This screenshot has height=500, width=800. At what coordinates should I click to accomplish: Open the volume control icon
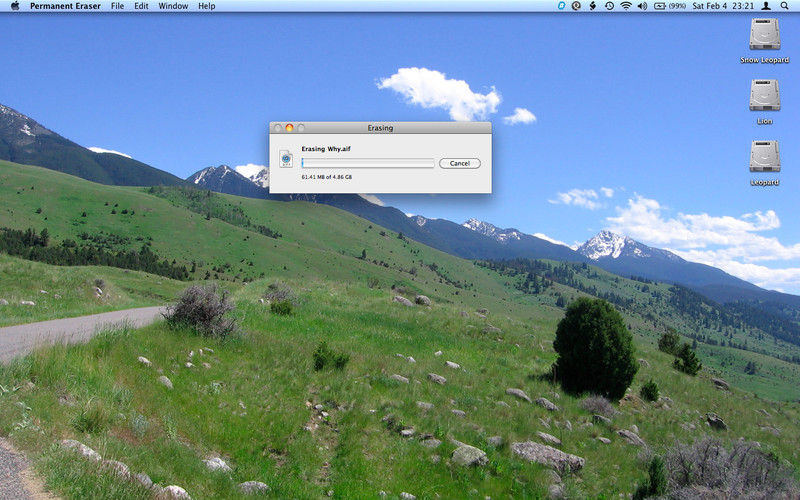[642, 6]
